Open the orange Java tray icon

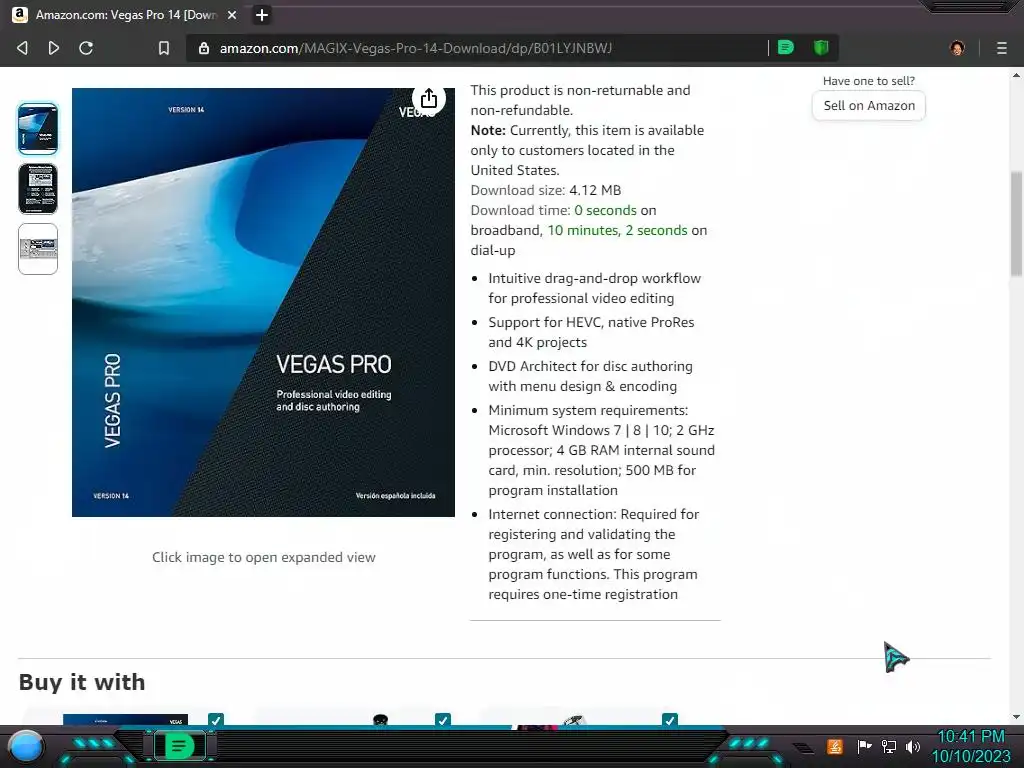[834, 746]
